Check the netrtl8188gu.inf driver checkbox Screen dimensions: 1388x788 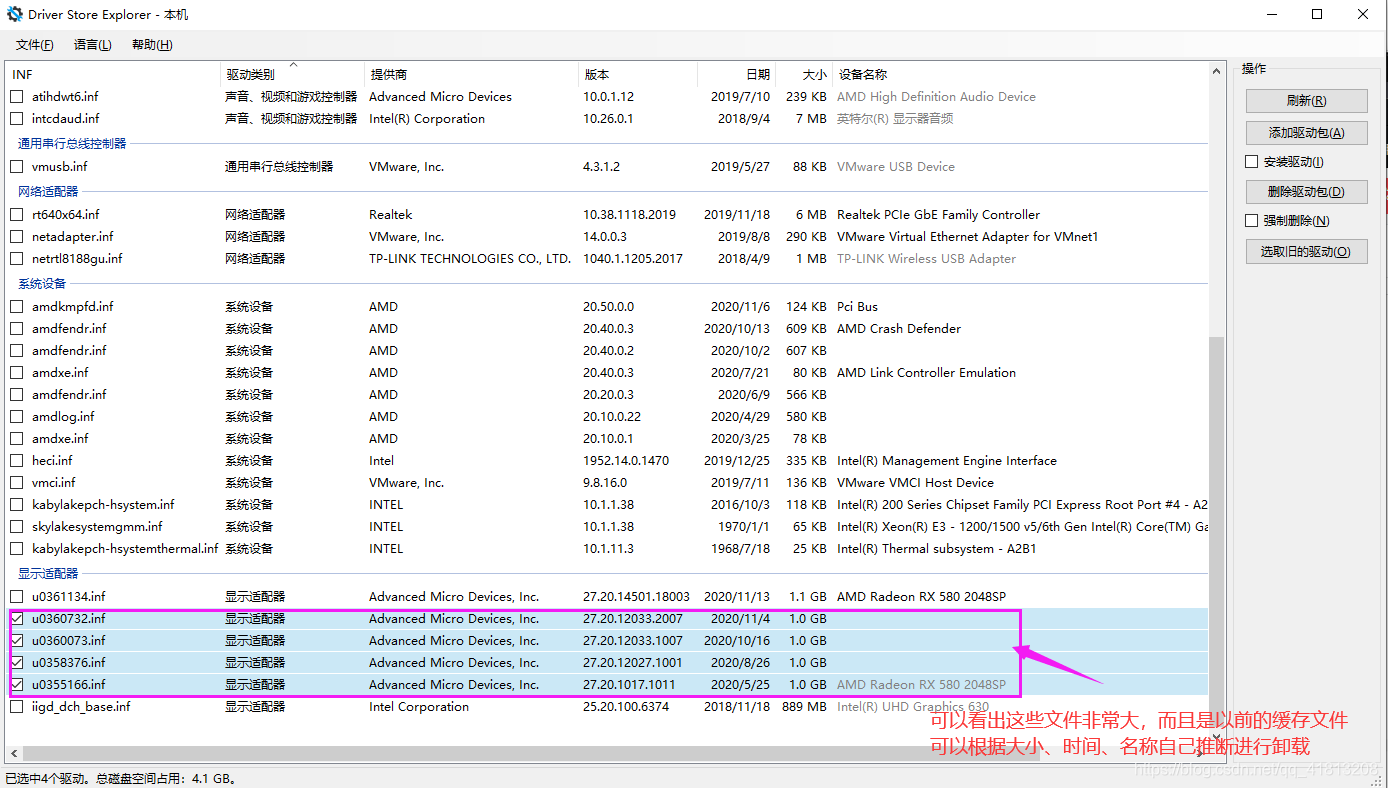(x=16, y=259)
